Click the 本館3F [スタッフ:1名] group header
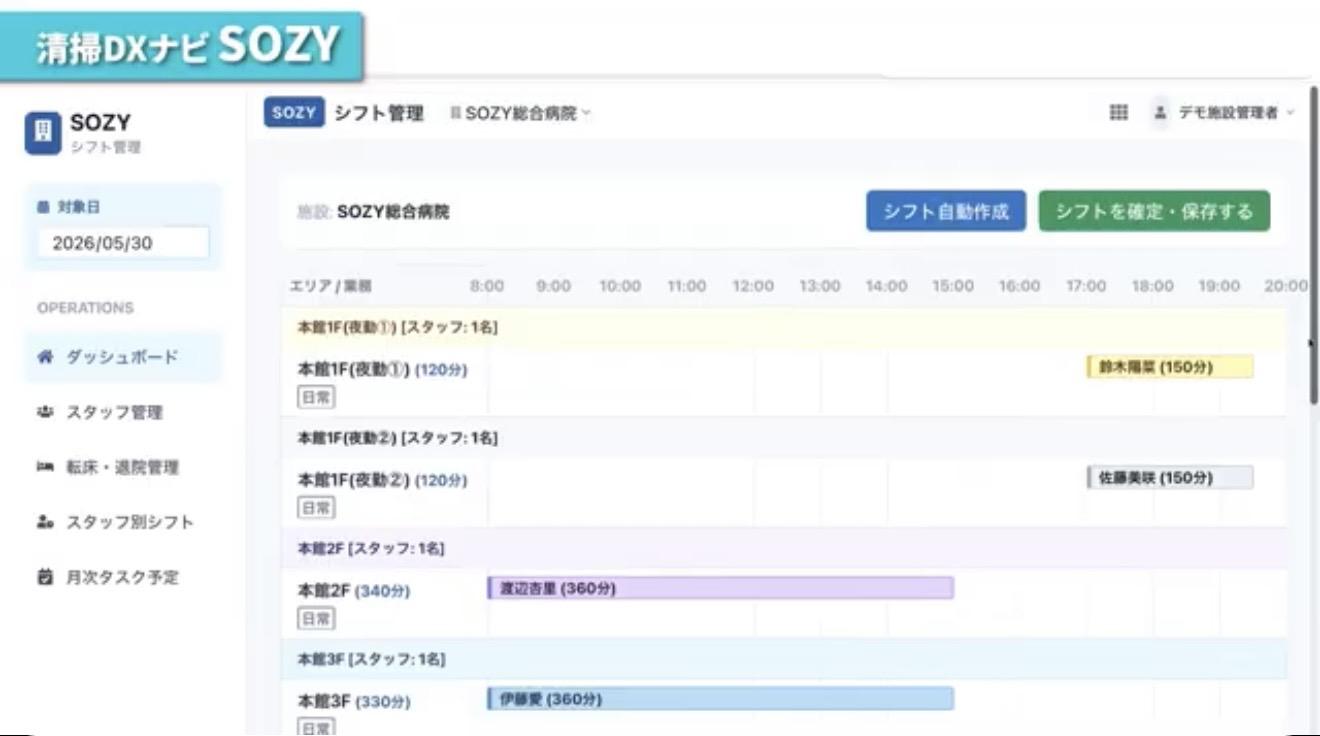Screen dimensions: 1320x736 pos(783,660)
